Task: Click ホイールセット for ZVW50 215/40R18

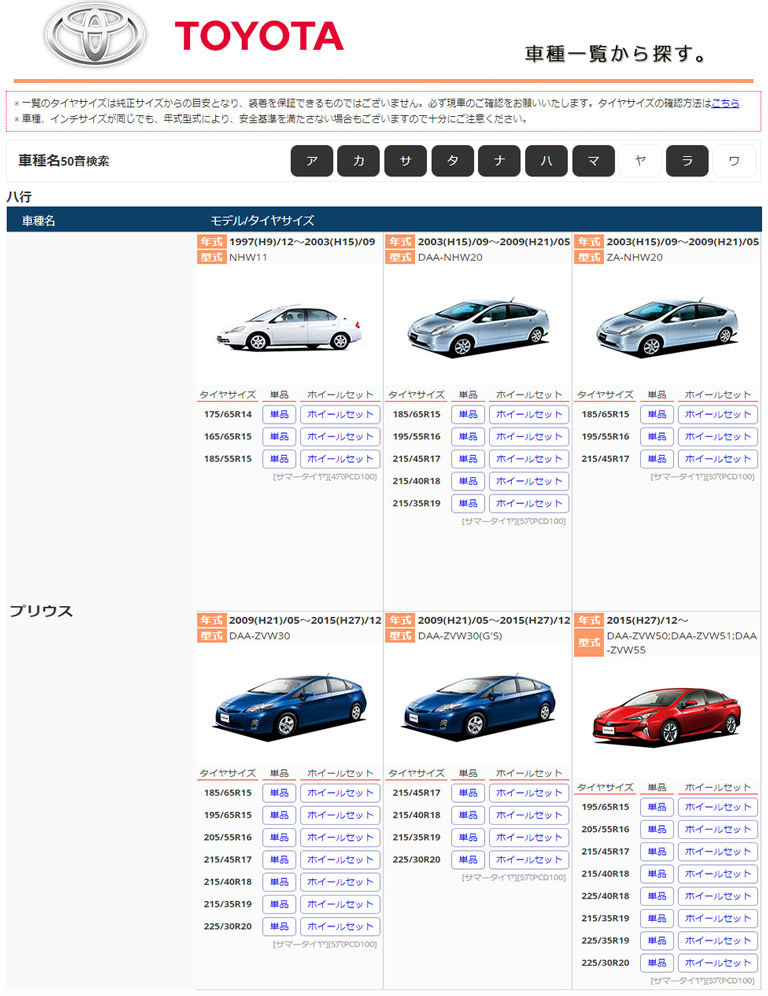Action: point(718,873)
